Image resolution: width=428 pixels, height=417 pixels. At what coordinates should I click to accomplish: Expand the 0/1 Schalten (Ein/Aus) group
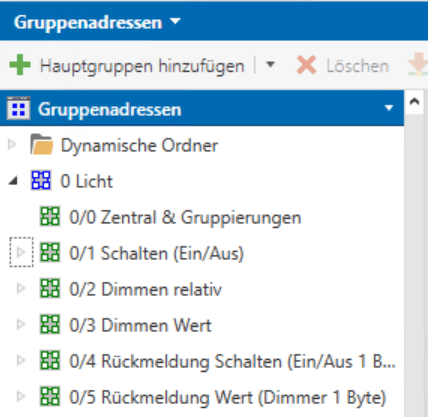coord(21,252)
